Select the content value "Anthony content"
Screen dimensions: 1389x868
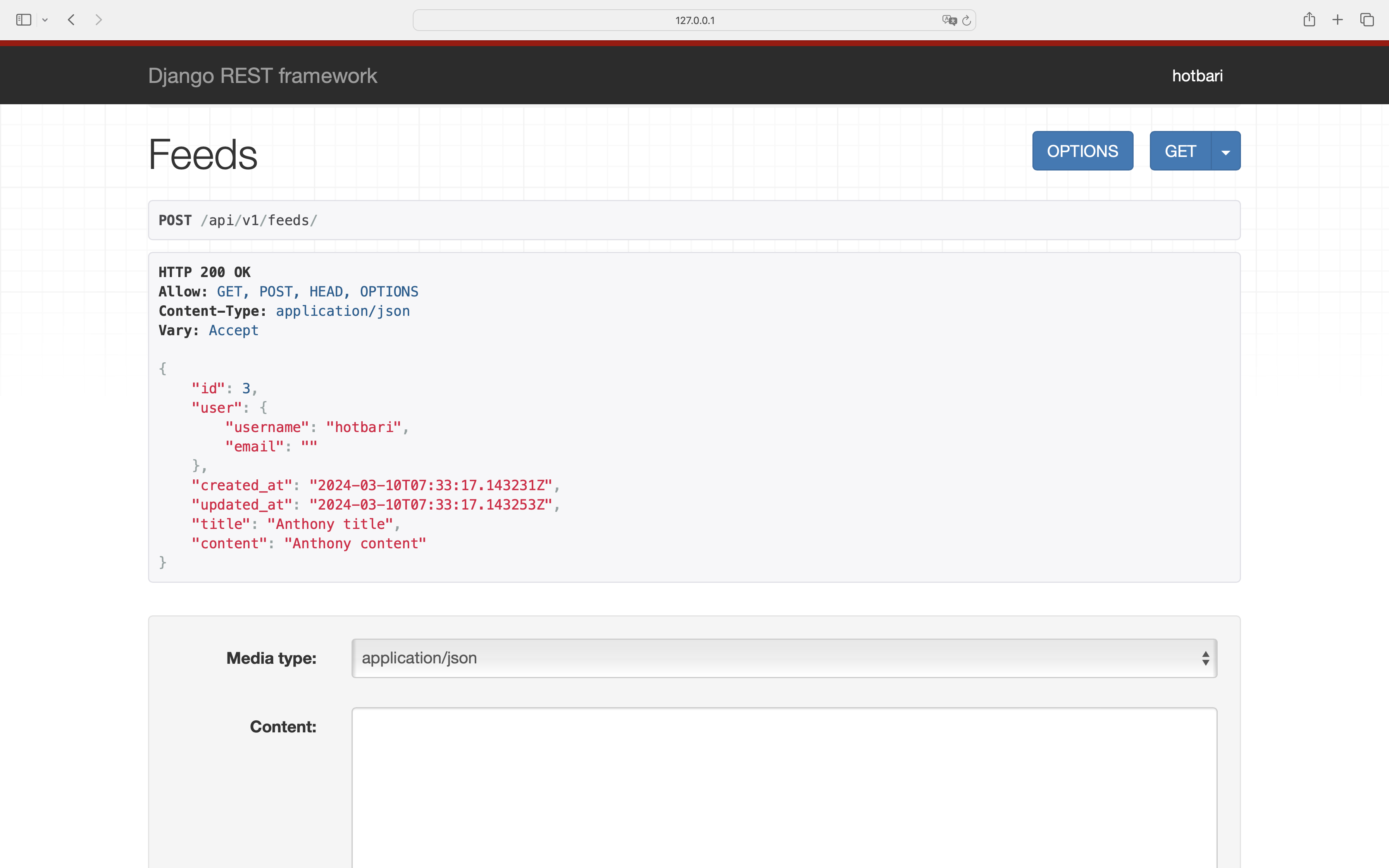point(355,544)
